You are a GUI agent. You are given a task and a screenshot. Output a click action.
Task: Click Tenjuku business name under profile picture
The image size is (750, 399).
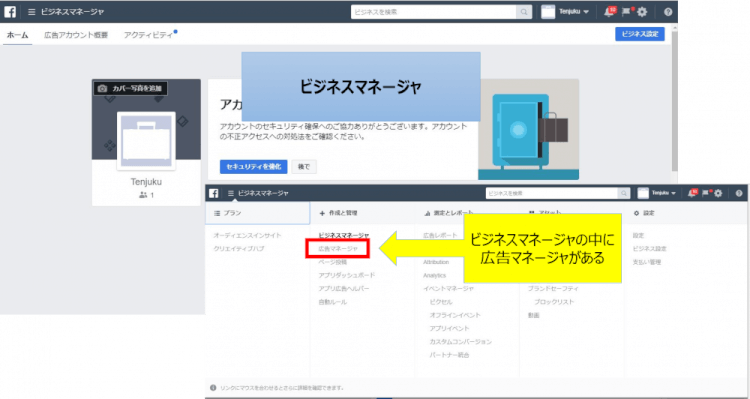(146, 182)
